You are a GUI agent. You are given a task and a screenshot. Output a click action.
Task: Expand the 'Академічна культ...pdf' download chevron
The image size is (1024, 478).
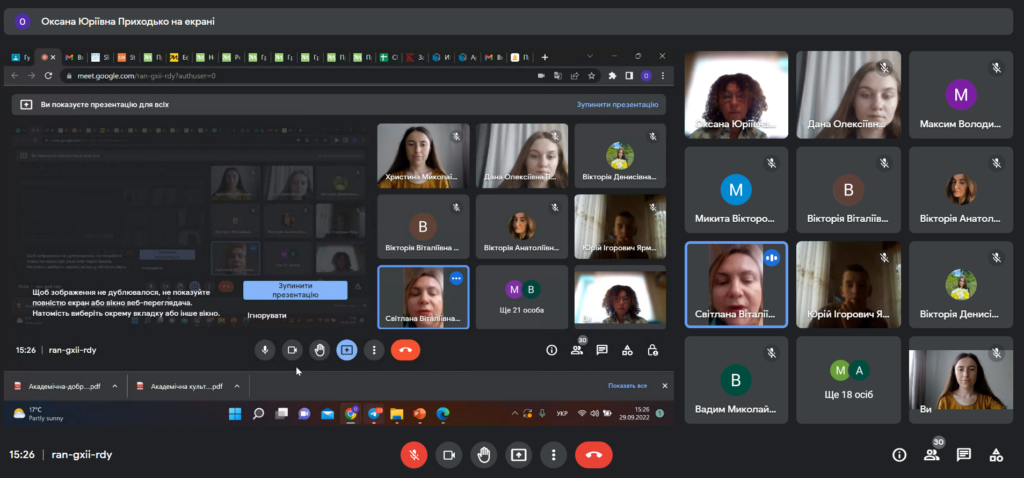coord(235,386)
